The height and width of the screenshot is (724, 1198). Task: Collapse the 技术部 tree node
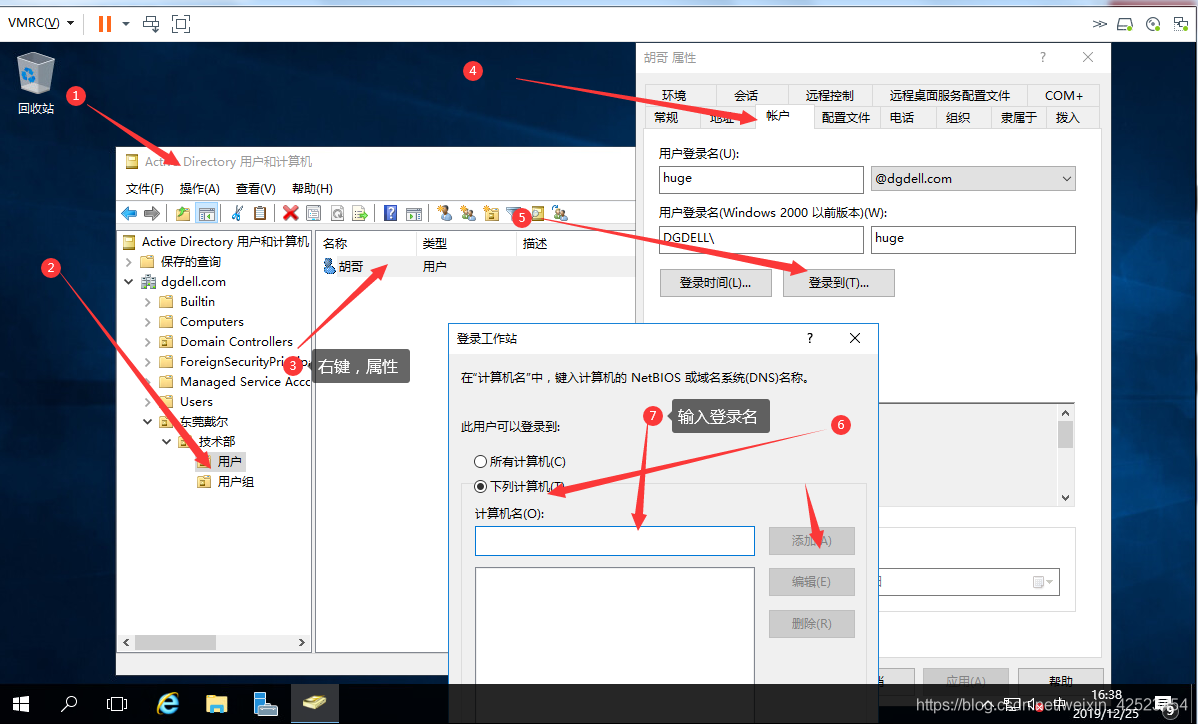click(x=166, y=441)
